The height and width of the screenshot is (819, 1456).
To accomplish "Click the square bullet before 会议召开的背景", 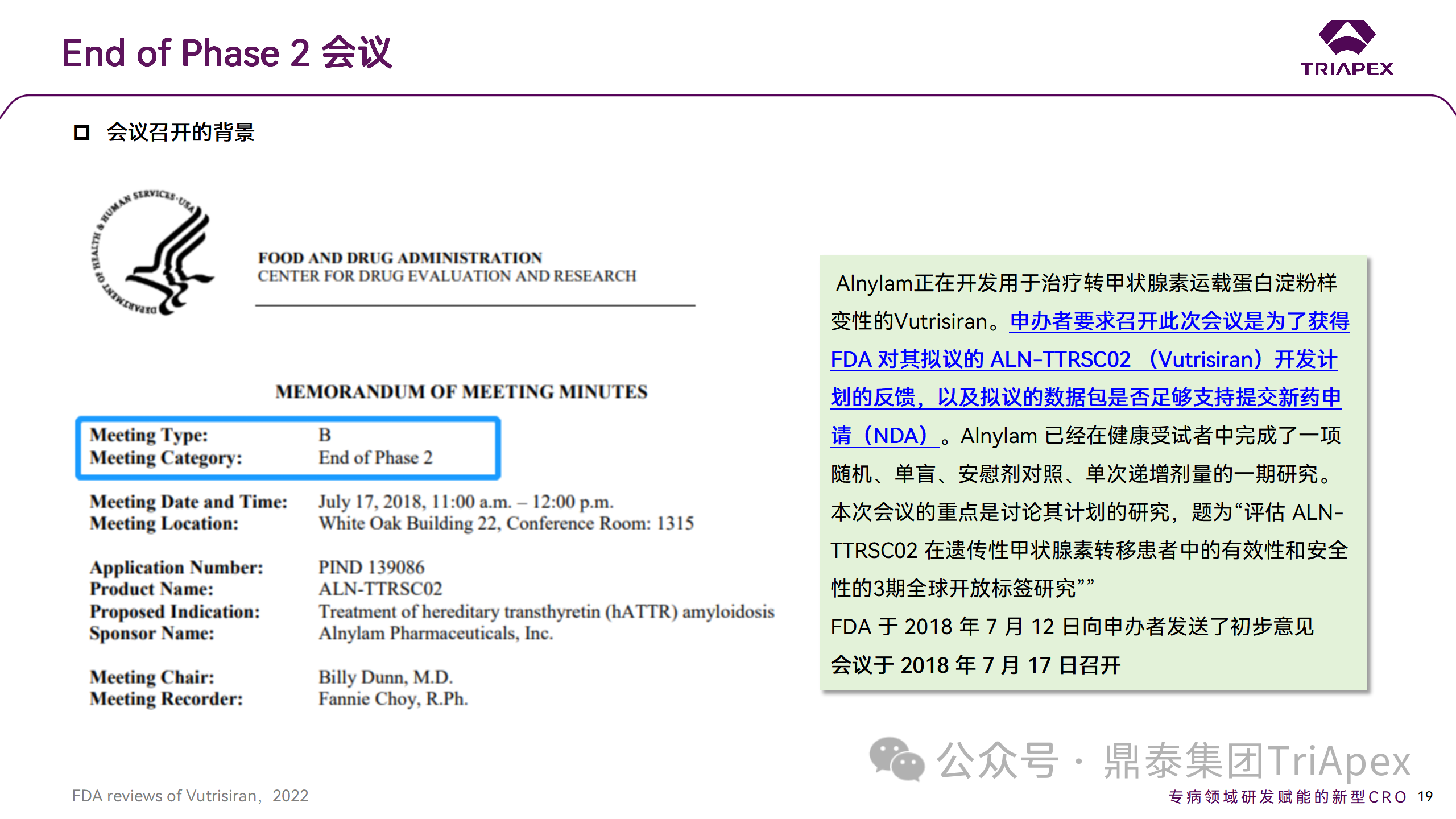I will click(x=81, y=133).
